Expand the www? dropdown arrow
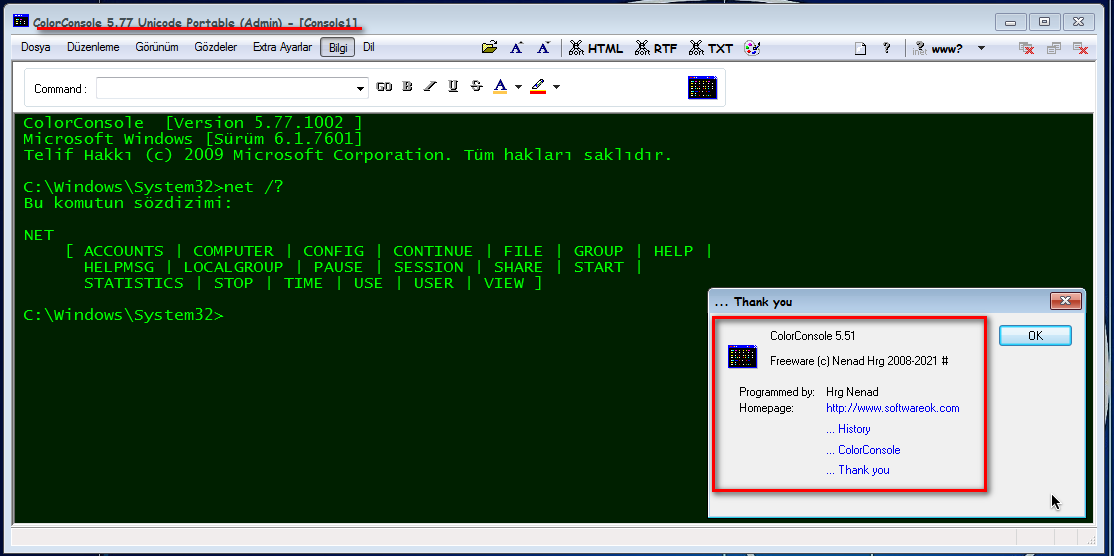The image size is (1114, 556). click(981, 48)
